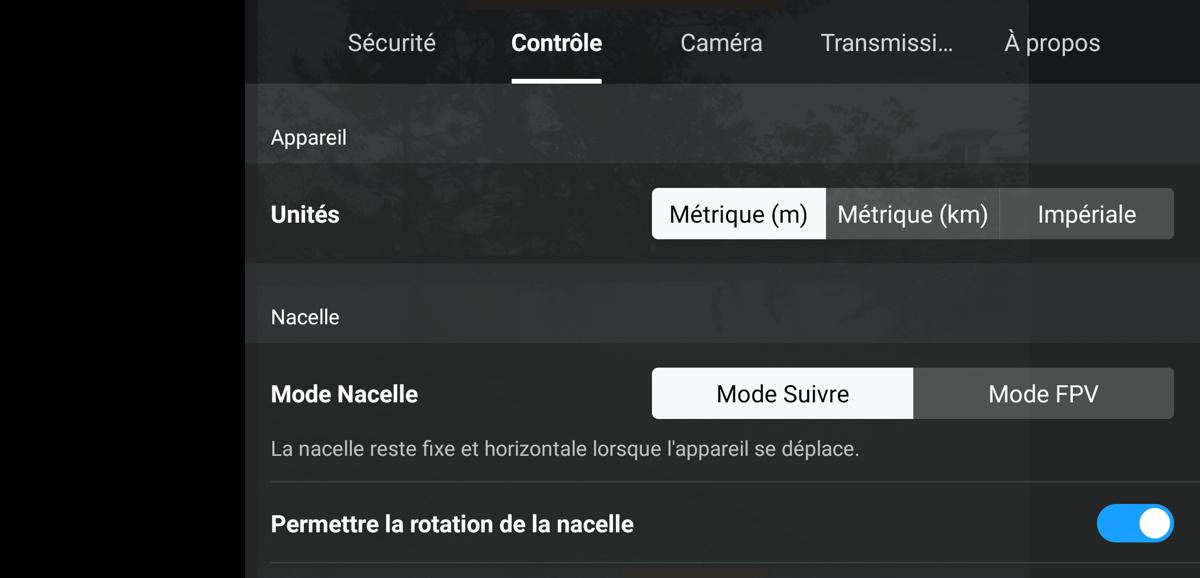Select Mode Suivre for the gimbal
The width and height of the screenshot is (1200, 578).
pos(782,393)
